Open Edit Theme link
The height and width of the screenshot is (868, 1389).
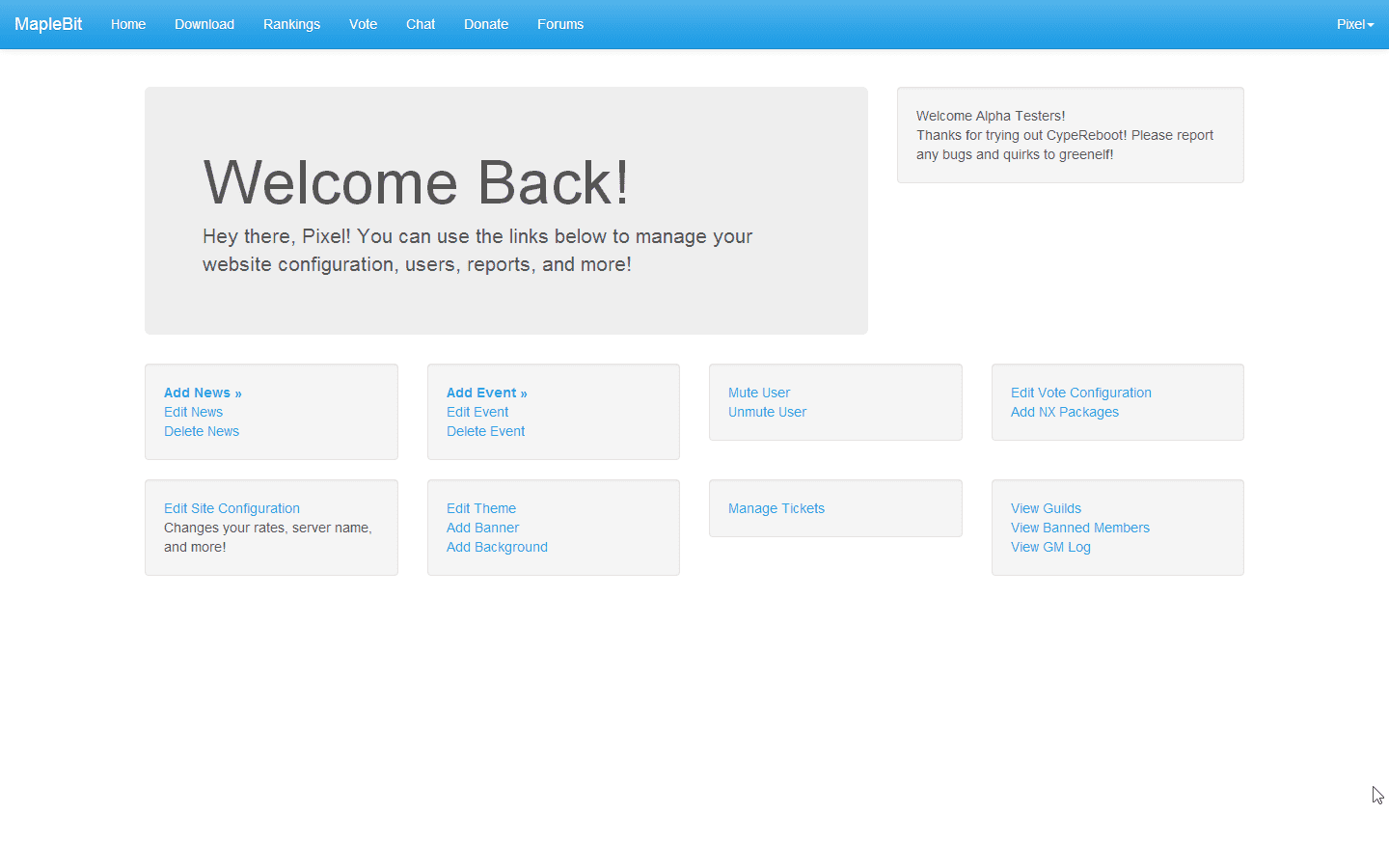tap(481, 508)
